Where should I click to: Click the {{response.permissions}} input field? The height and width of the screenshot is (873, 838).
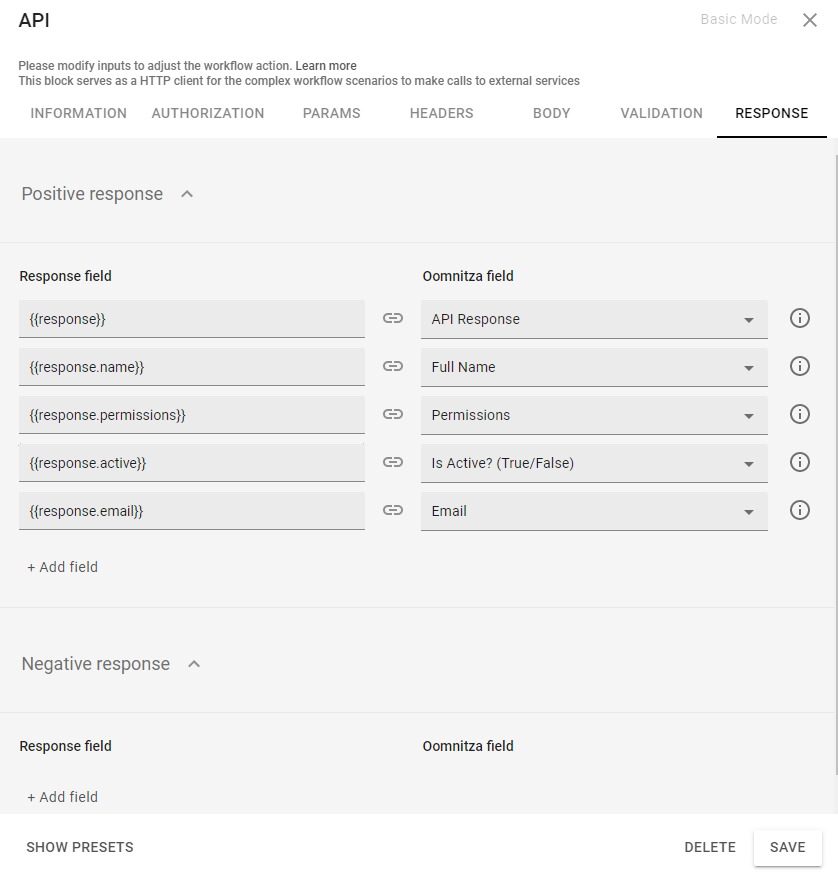(192, 415)
